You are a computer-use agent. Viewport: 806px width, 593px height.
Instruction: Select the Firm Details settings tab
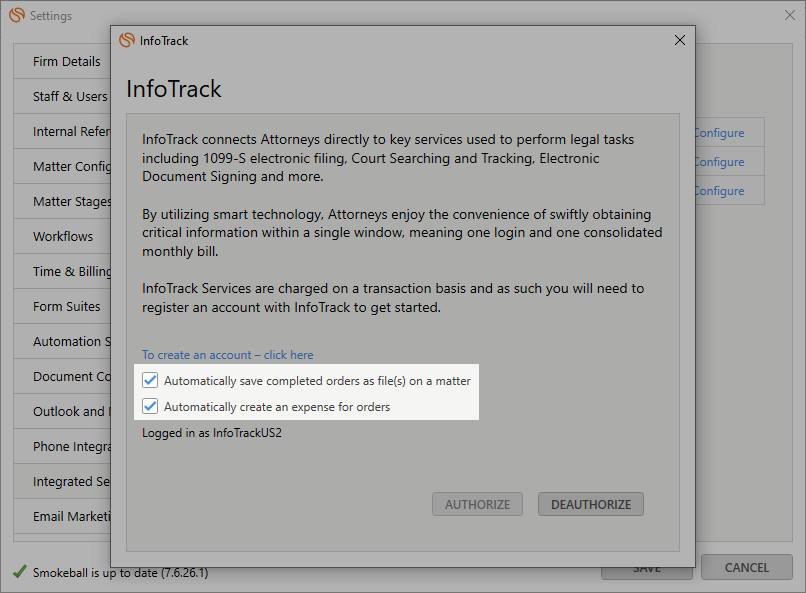[x=66, y=62]
